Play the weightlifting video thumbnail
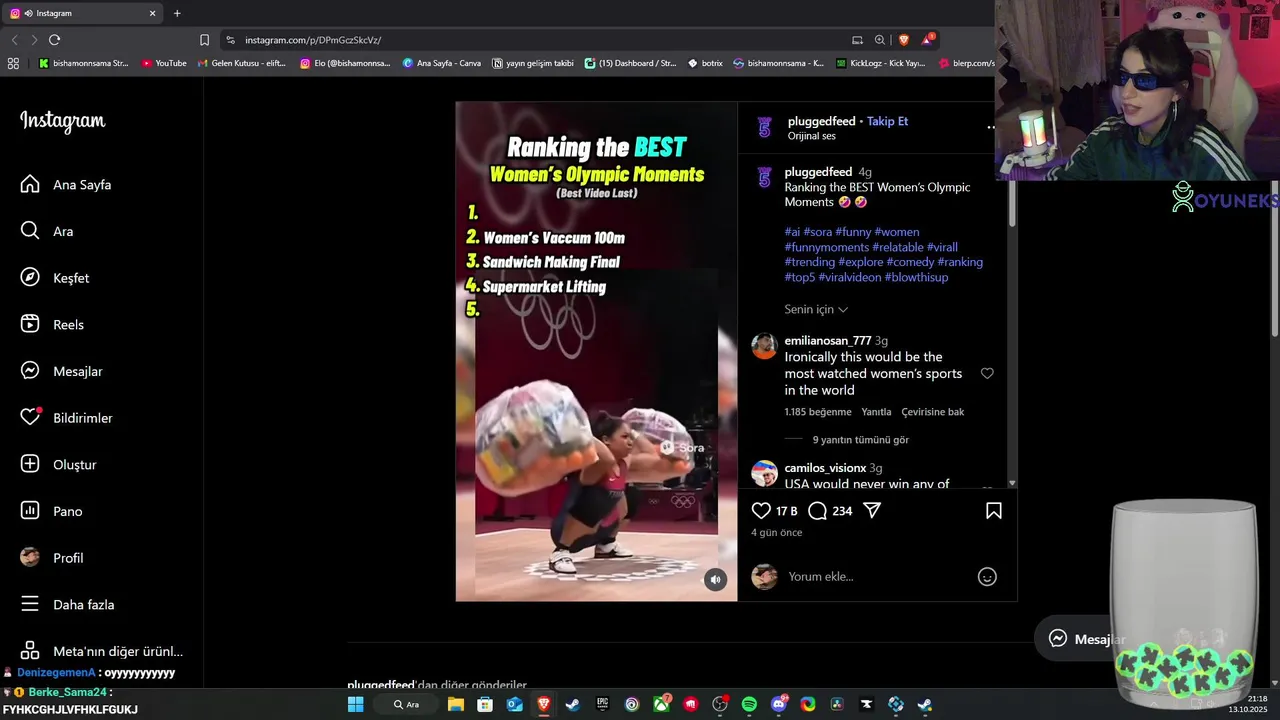The height and width of the screenshot is (720, 1280). 596,351
